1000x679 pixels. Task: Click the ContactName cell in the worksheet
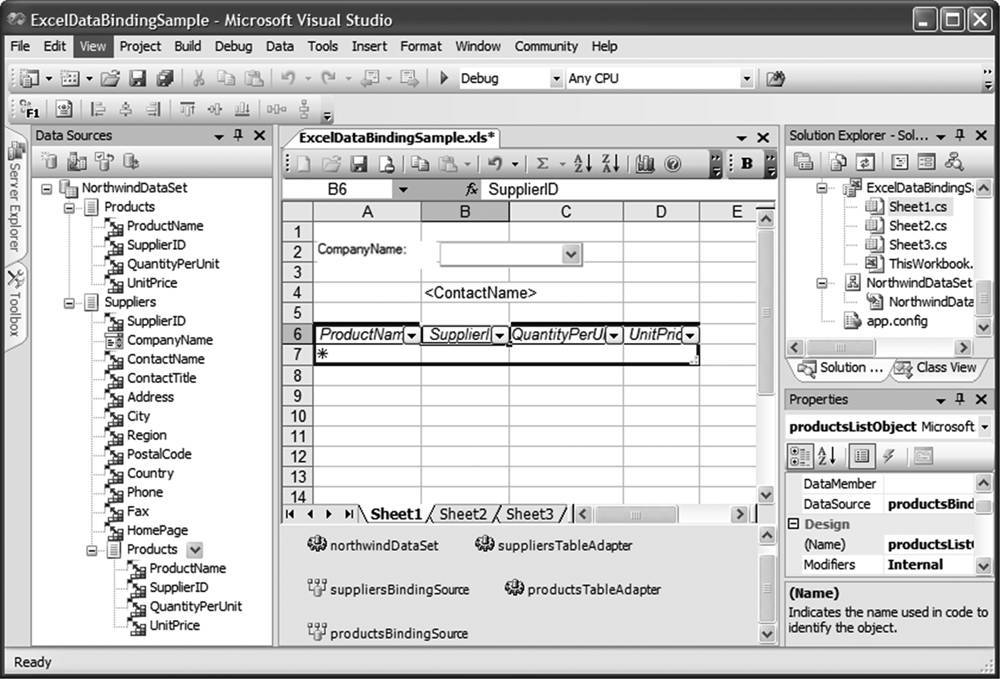point(480,293)
